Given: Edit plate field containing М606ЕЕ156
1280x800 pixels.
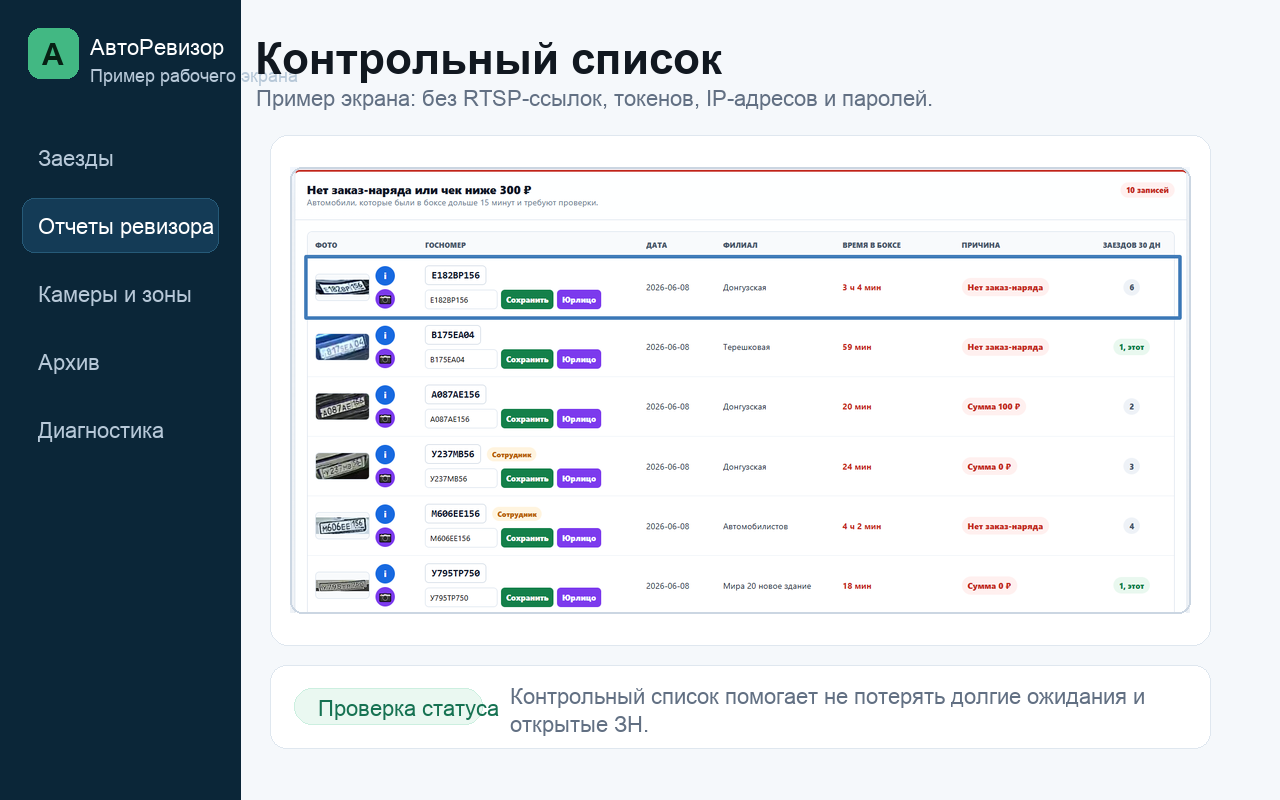Looking at the screenshot, I should tap(461, 538).
